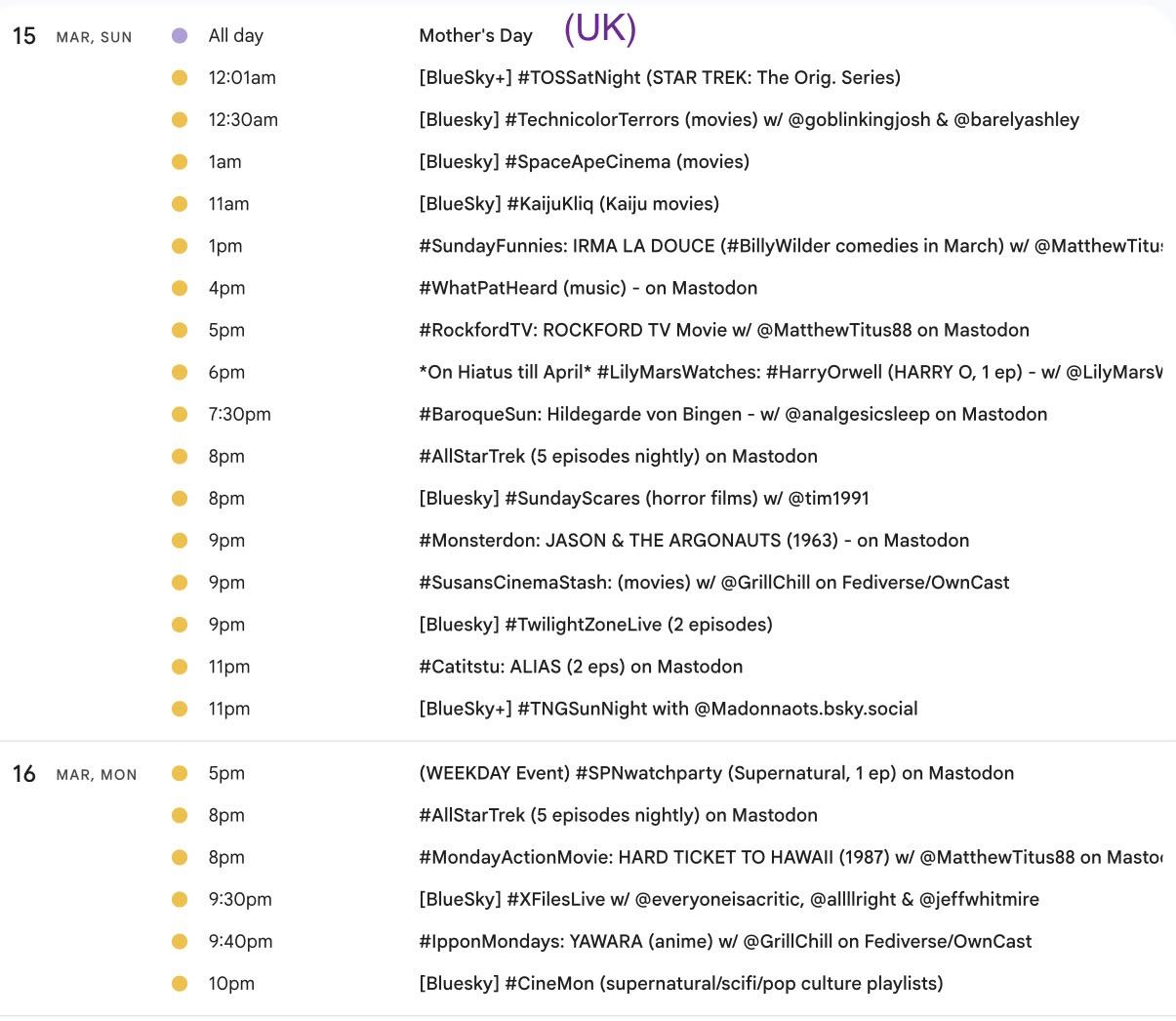This screenshot has width=1176, height=1021.
Task: Open the #SPNwatchparty Supernatural weekday event
Action: (715, 773)
